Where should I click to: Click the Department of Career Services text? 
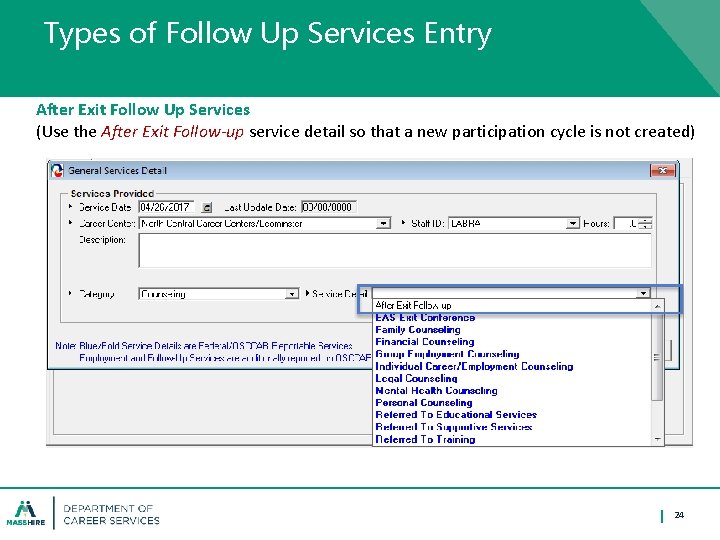pos(112,515)
